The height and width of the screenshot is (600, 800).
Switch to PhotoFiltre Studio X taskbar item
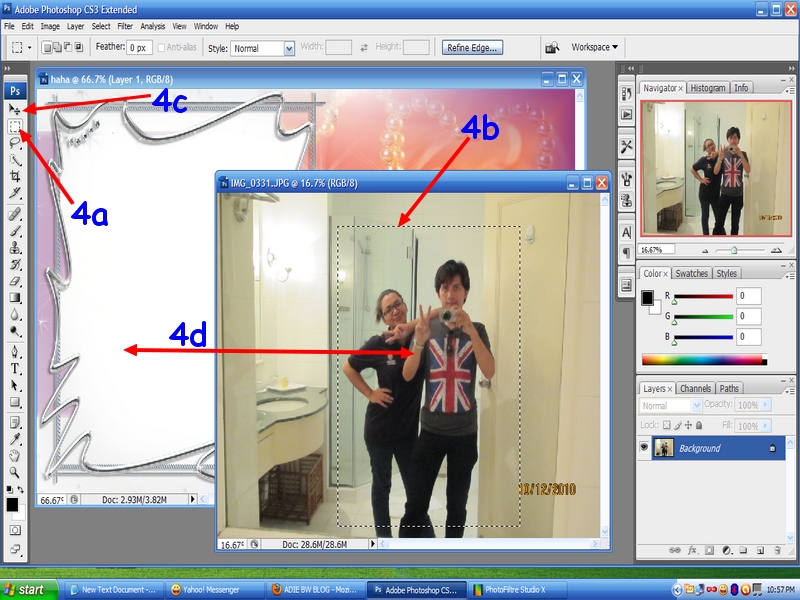point(517,590)
